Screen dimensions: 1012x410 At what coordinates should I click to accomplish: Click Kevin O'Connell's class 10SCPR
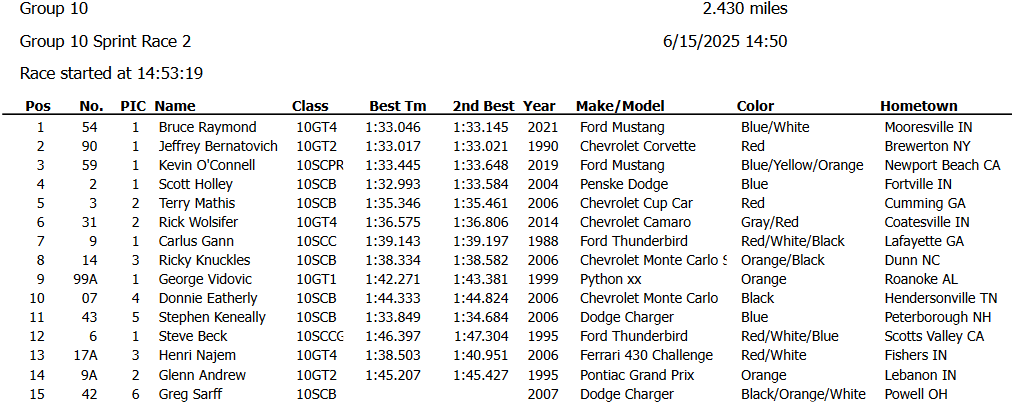319,165
